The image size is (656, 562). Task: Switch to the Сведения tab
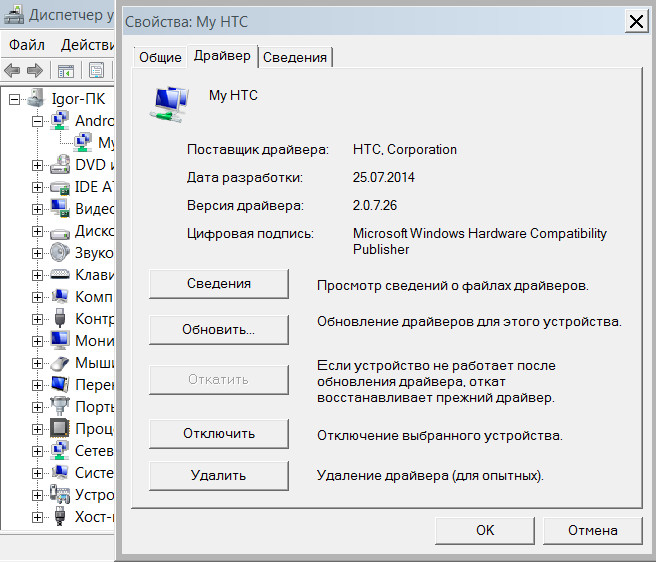coord(295,58)
